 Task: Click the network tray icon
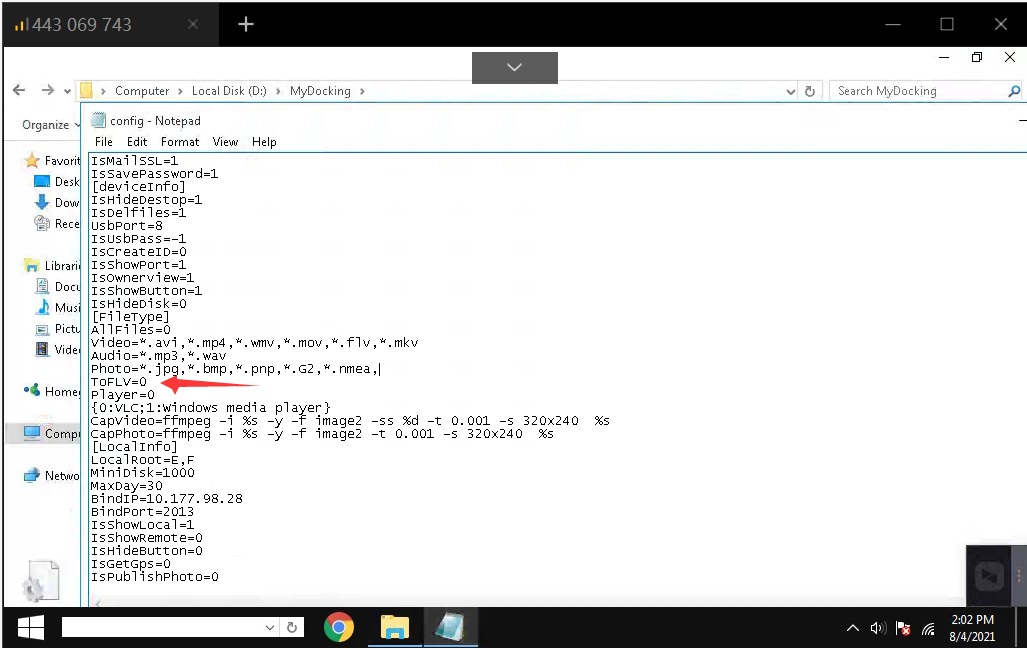(928, 628)
